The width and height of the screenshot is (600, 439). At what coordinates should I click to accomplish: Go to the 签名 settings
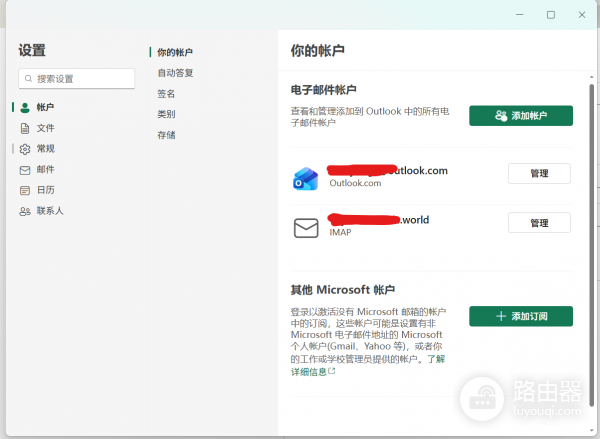(x=166, y=94)
